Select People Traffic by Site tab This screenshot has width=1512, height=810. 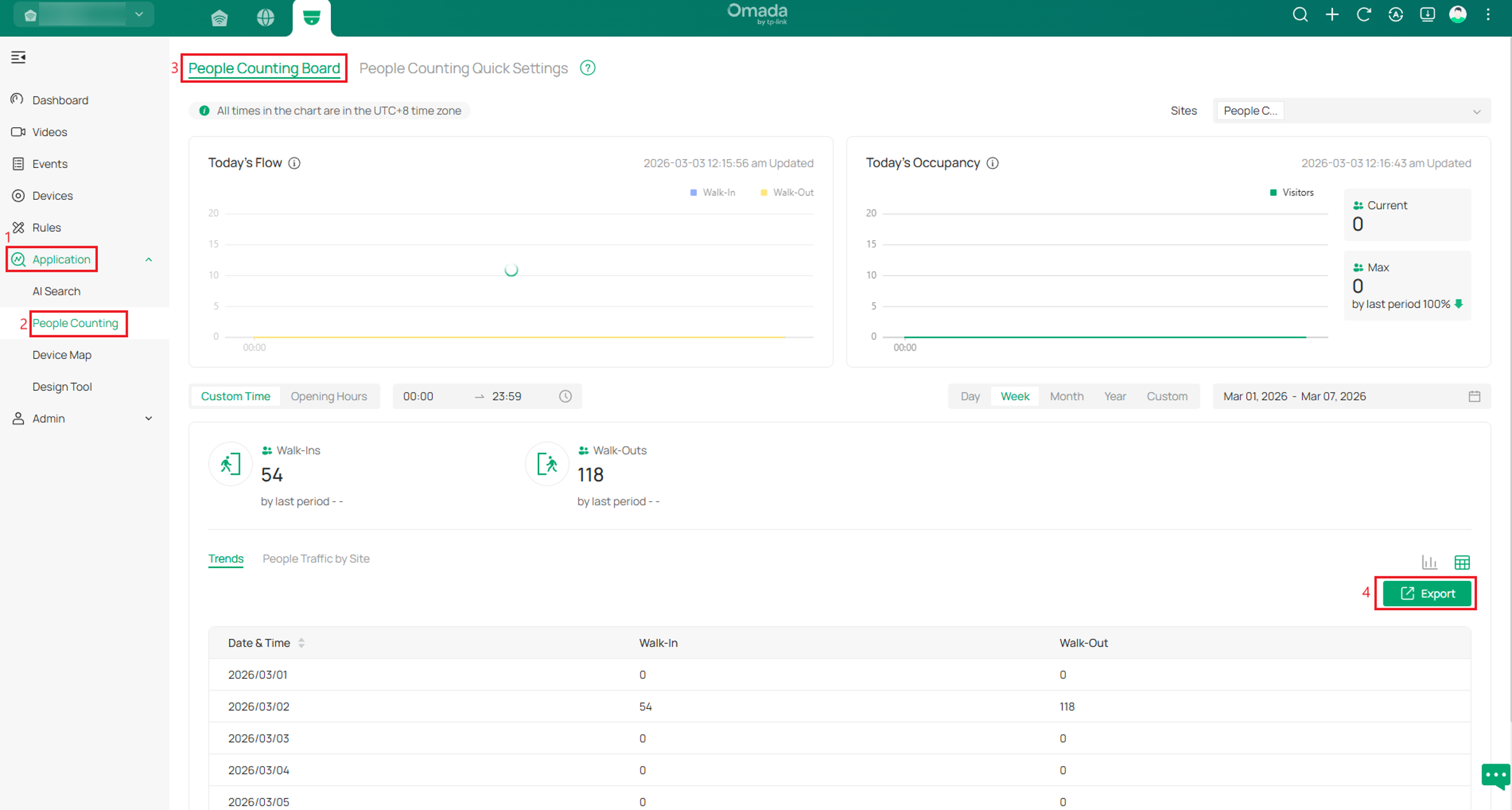(316, 559)
